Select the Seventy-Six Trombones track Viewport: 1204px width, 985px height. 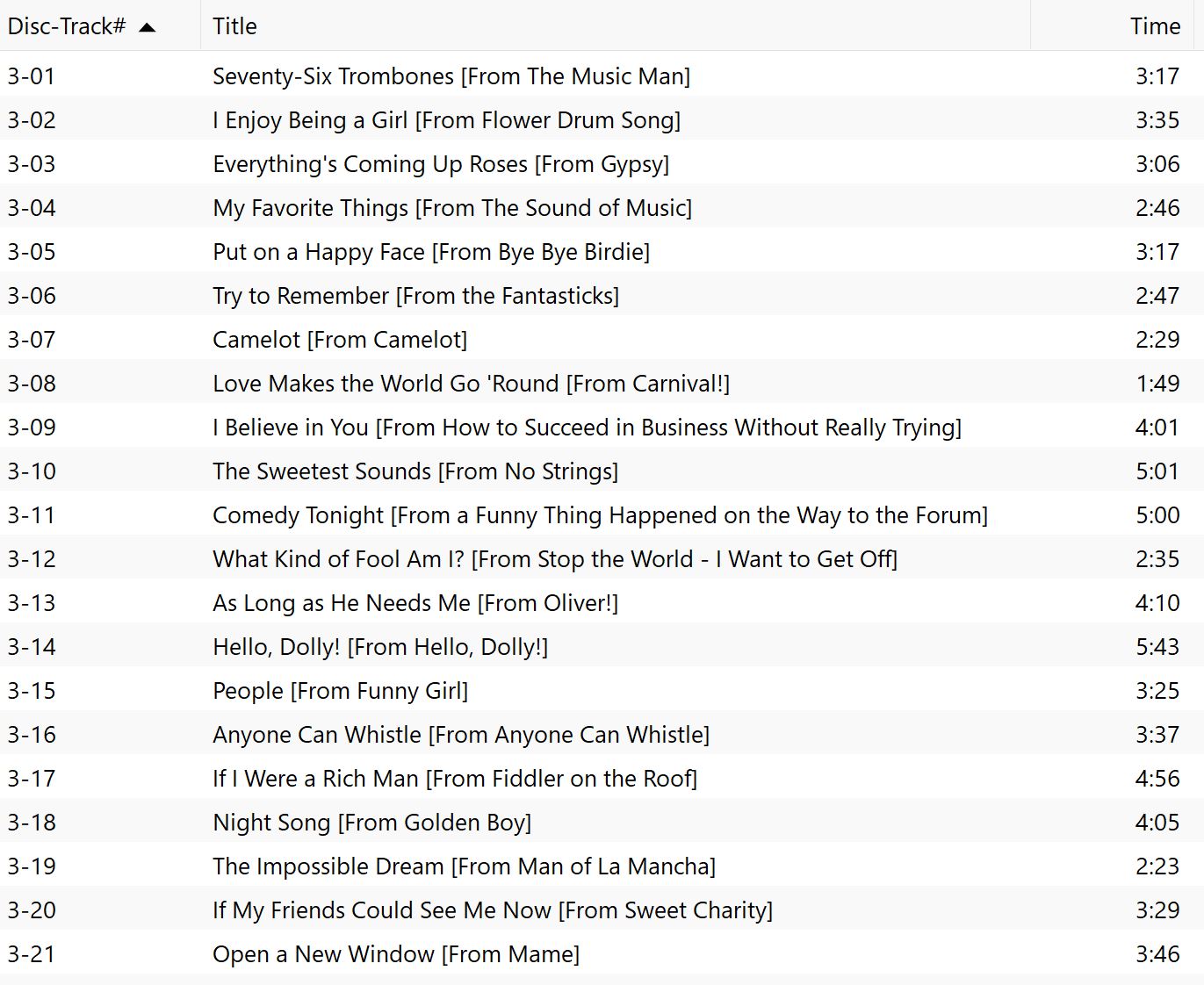point(451,76)
